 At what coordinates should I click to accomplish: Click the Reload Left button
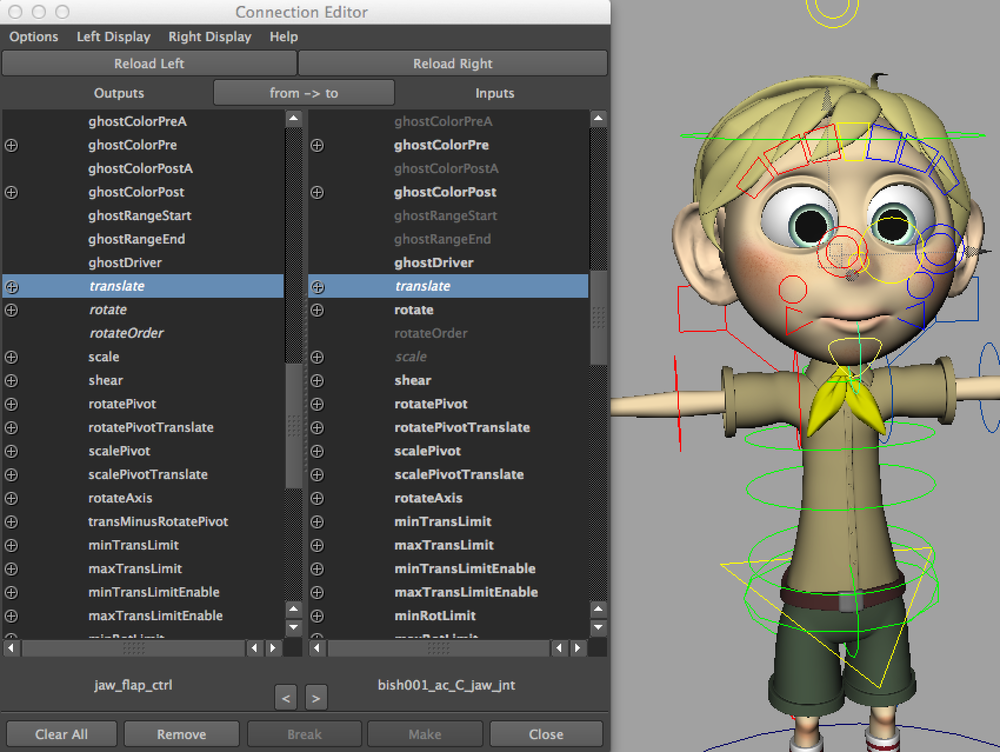(x=149, y=64)
